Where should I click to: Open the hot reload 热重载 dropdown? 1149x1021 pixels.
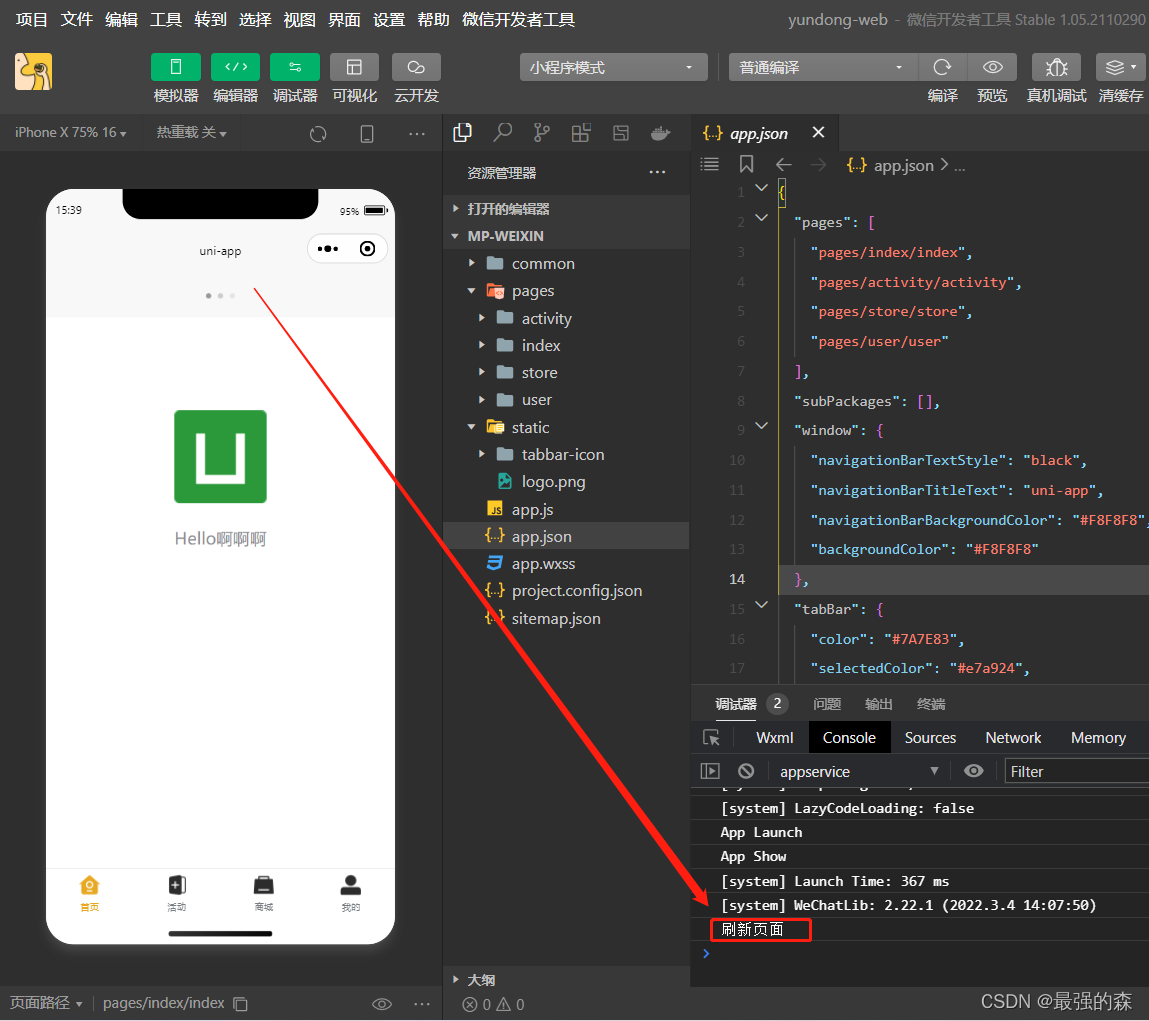tap(191, 133)
